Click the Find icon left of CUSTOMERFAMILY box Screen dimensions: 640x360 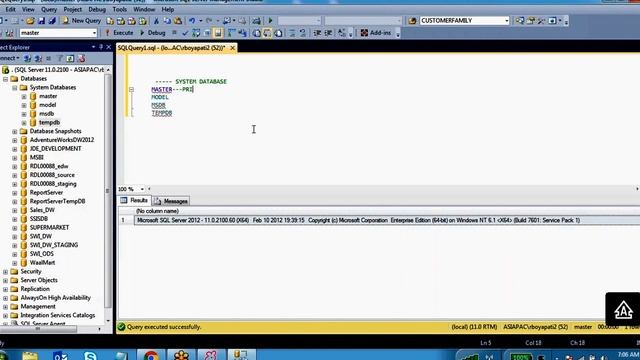tap(412, 21)
